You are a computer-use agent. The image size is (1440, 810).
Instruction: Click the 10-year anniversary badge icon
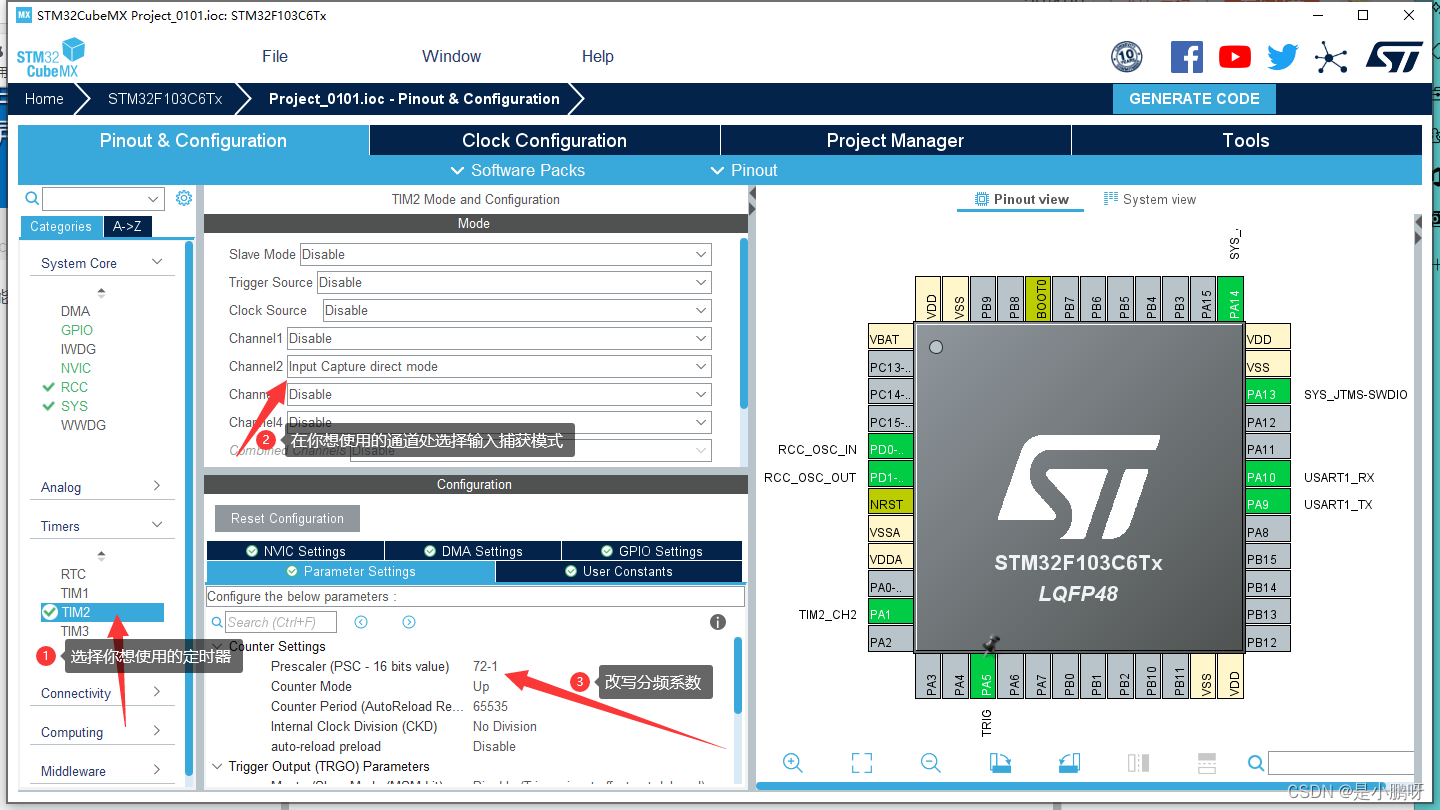(x=1127, y=57)
